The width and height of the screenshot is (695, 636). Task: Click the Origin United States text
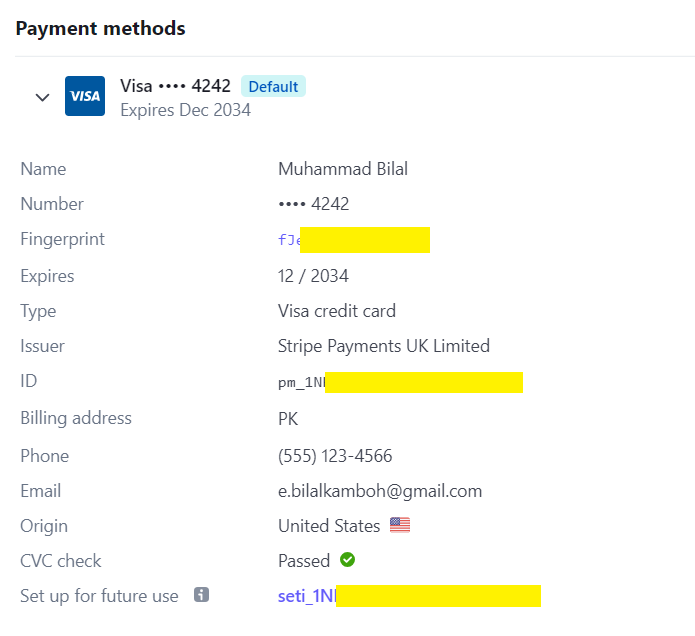click(x=329, y=526)
